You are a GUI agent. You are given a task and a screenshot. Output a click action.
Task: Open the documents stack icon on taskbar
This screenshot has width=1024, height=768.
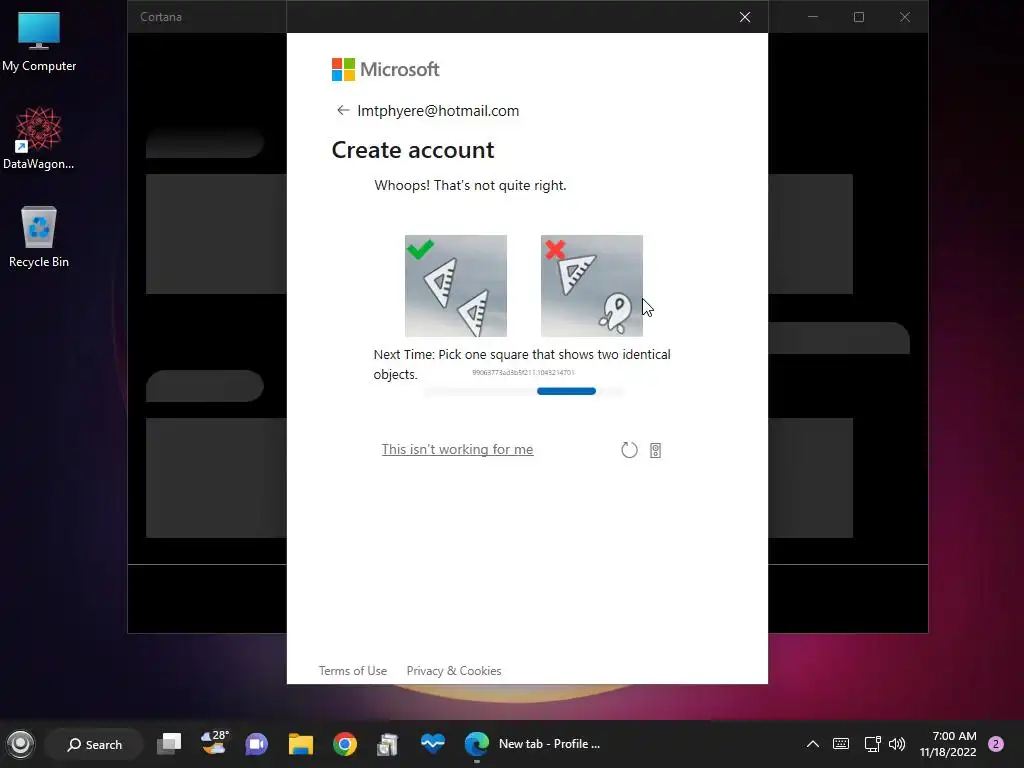(x=388, y=744)
